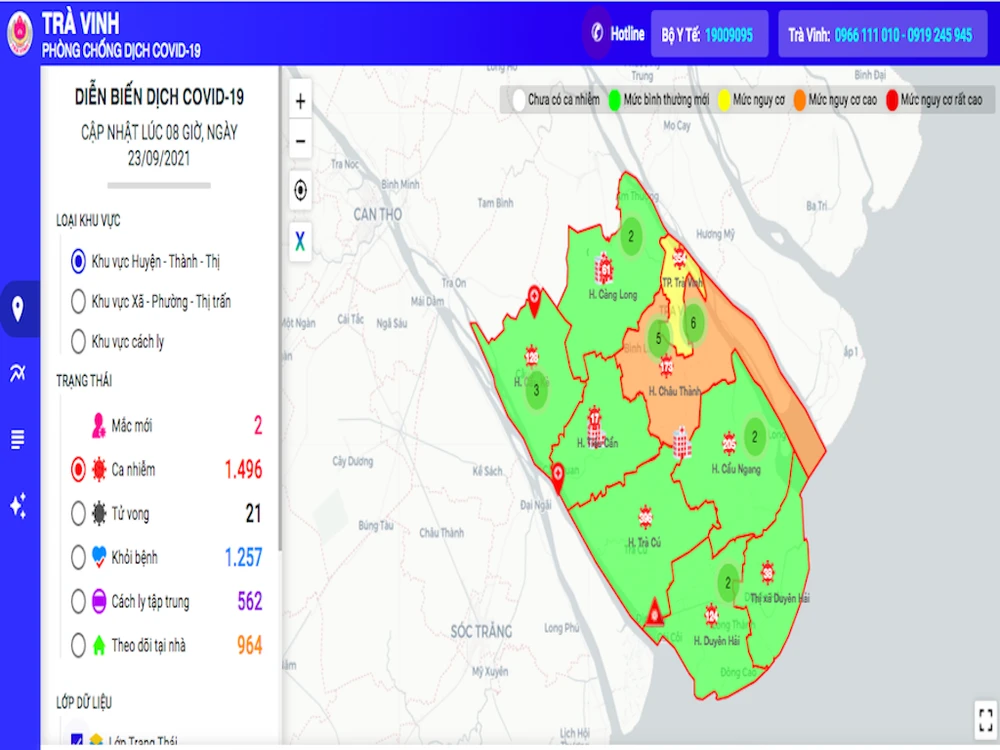Select Khu vực Xã - Phường - Thị trấn
This screenshot has height=750, width=1000.
[78, 301]
